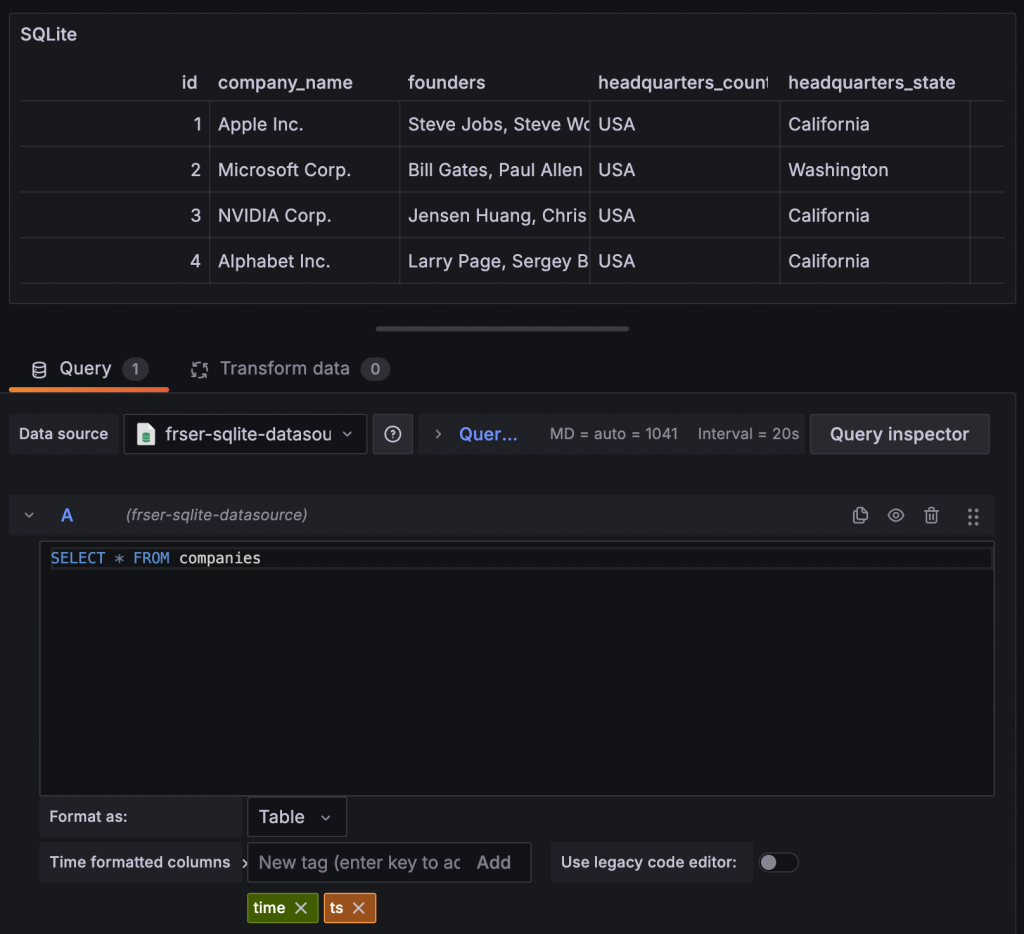Click the Bill Gates, Paul Allen cell
This screenshot has height=934, width=1024.
tap(495, 170)
